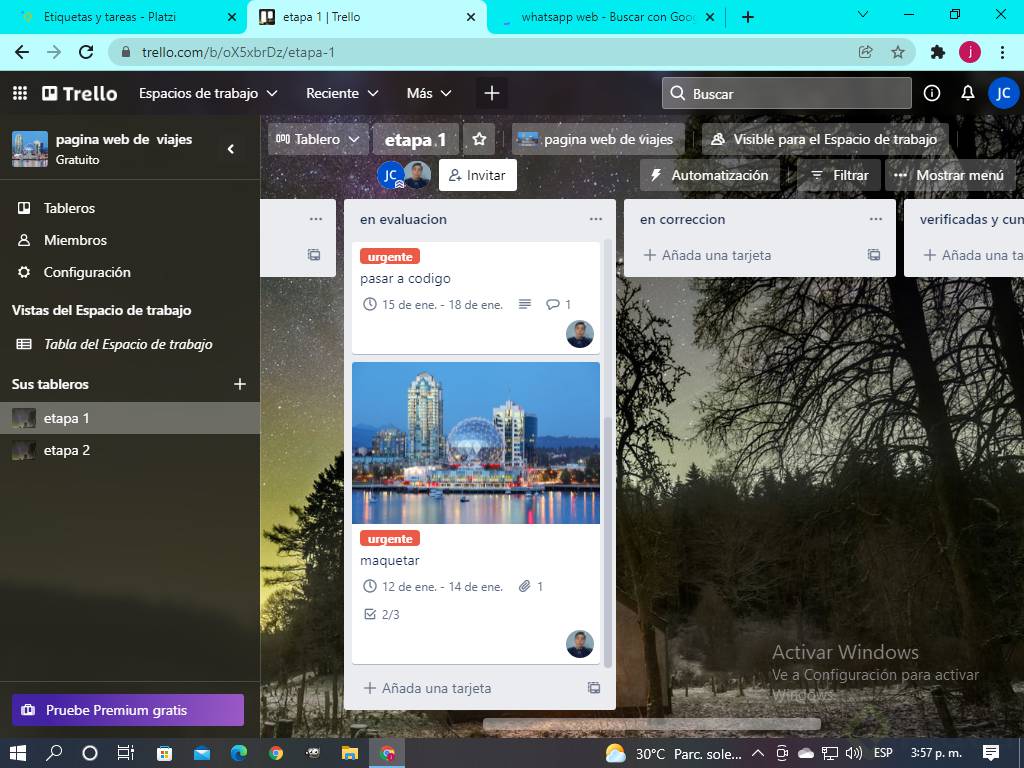
Task: Bookmark the page with the address bar star
Action: 898,52
